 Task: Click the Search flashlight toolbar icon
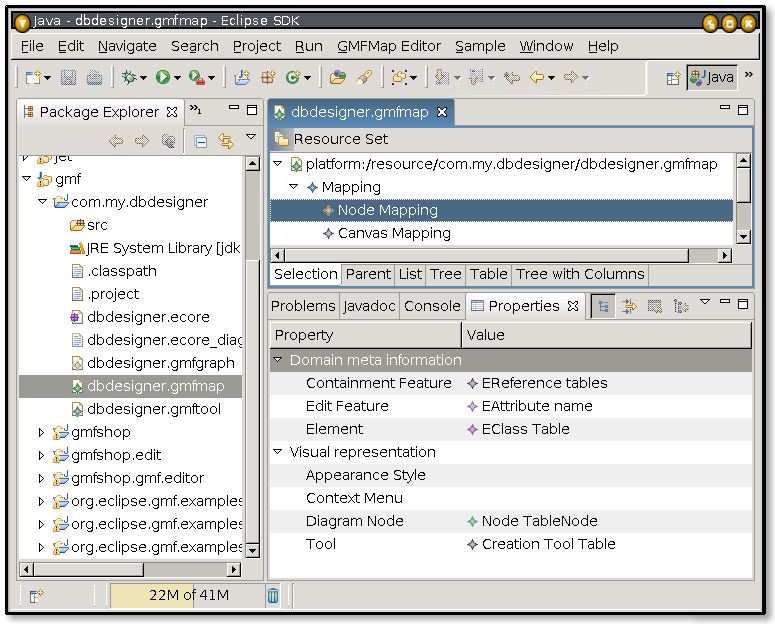364,77
